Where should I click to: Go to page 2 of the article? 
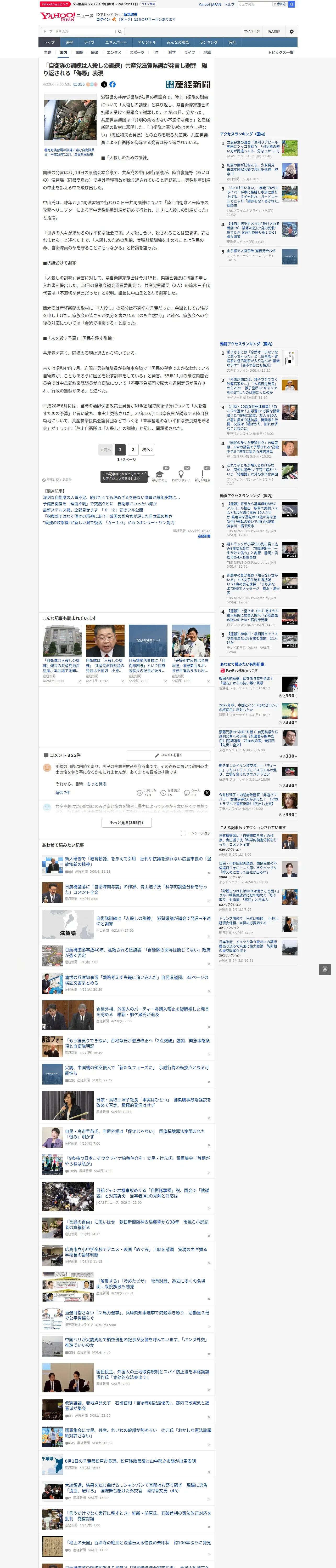click(133, 450)
